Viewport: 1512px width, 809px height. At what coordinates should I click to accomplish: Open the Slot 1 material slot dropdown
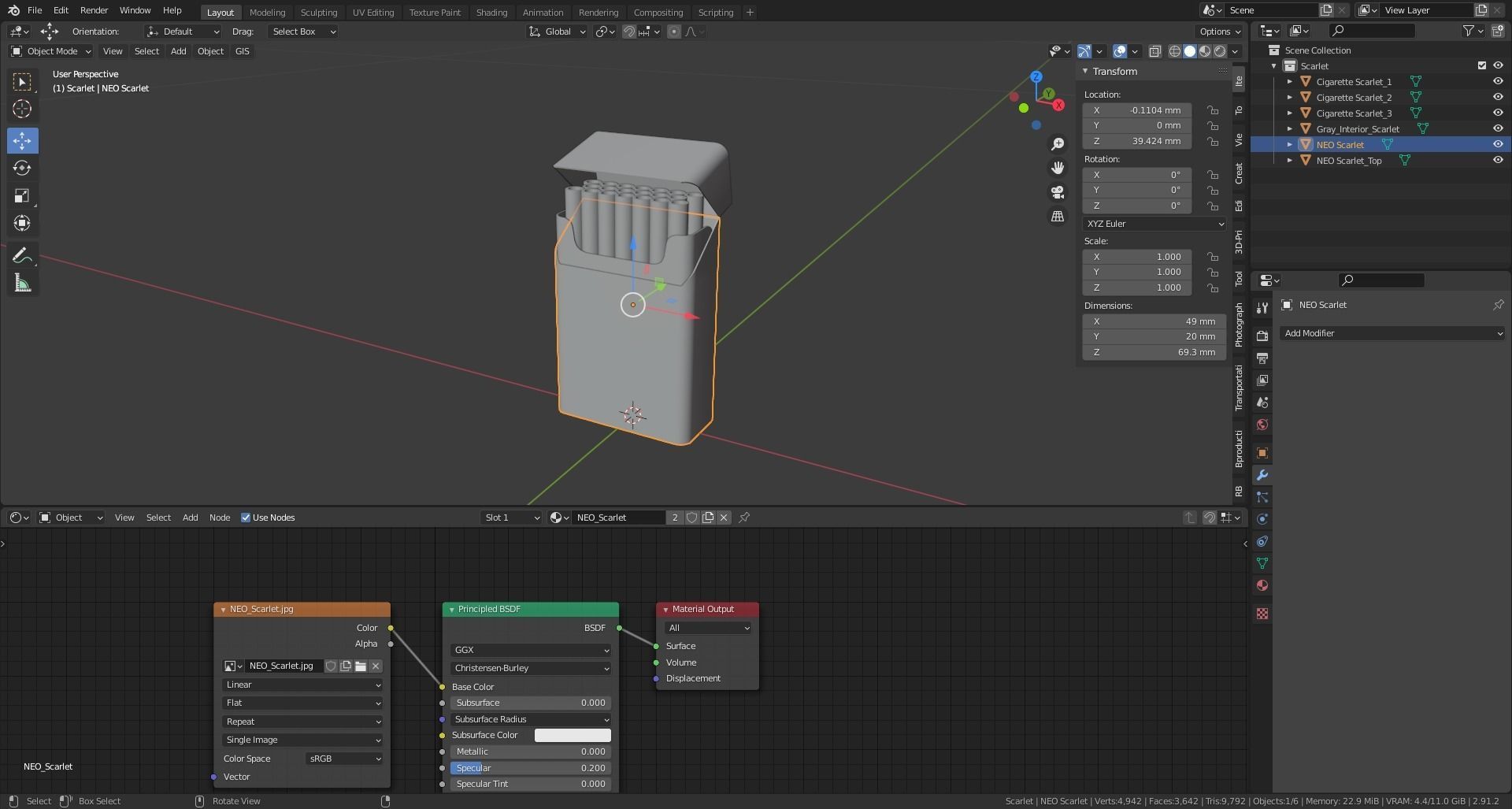(512, 518)
